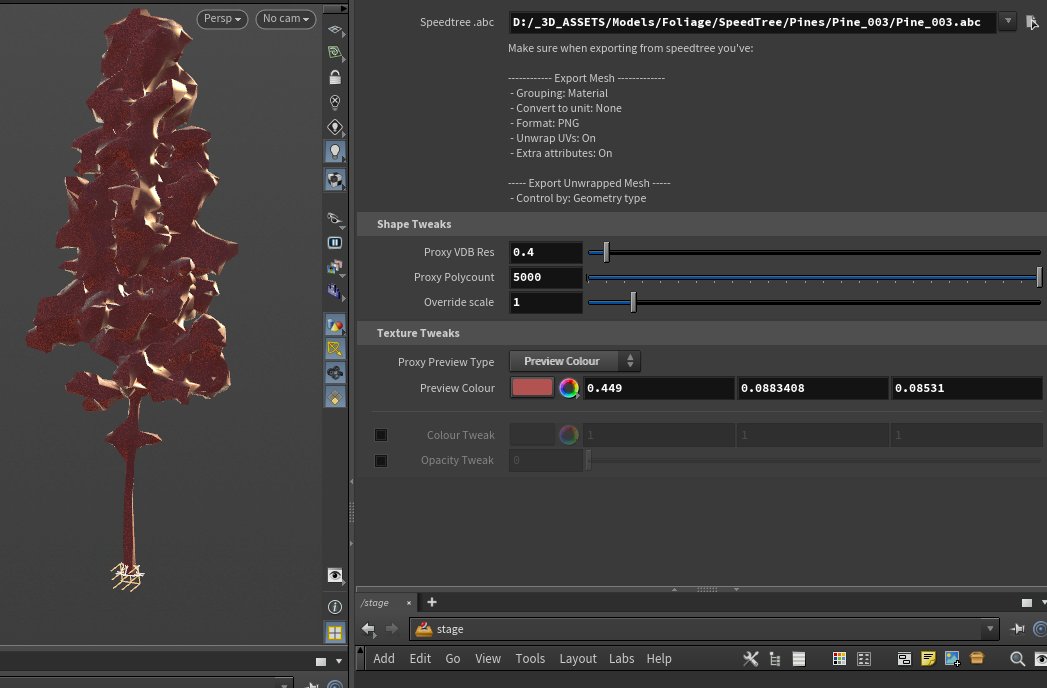Open the Tools menu
1047x688 pixels.
pos(530,659)
